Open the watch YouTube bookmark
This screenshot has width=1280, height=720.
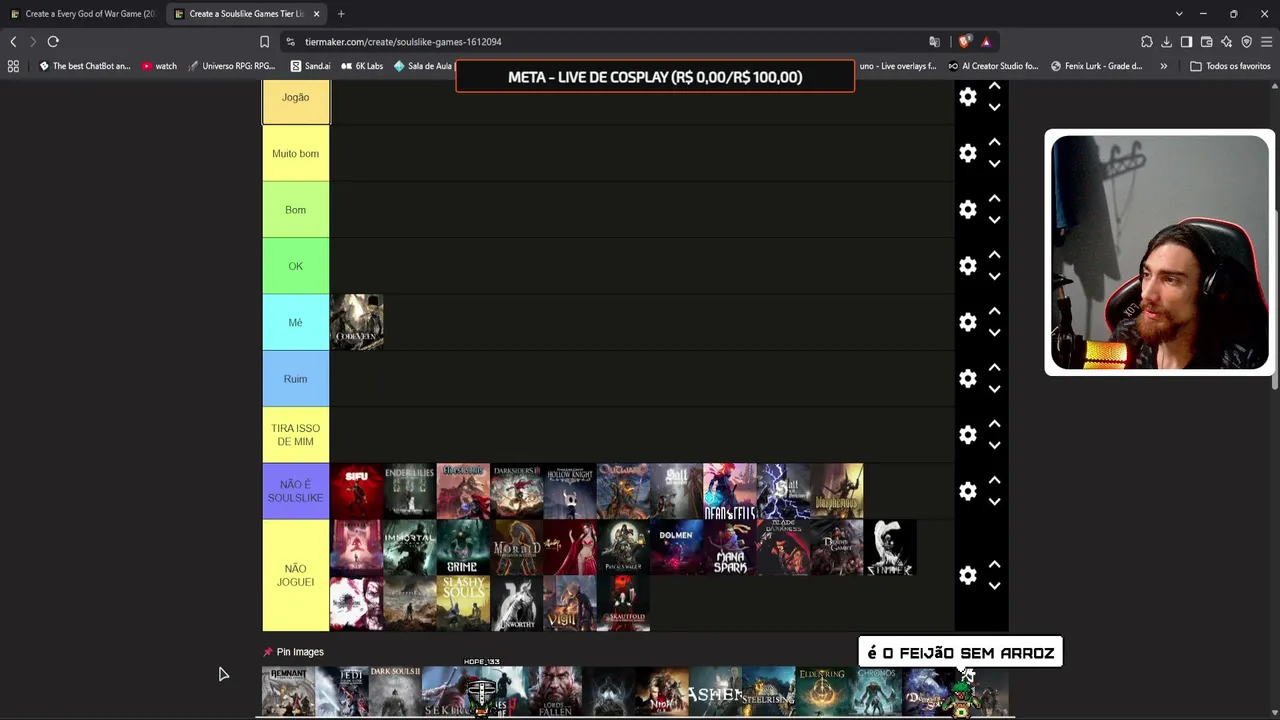click(x=159, y=66)
